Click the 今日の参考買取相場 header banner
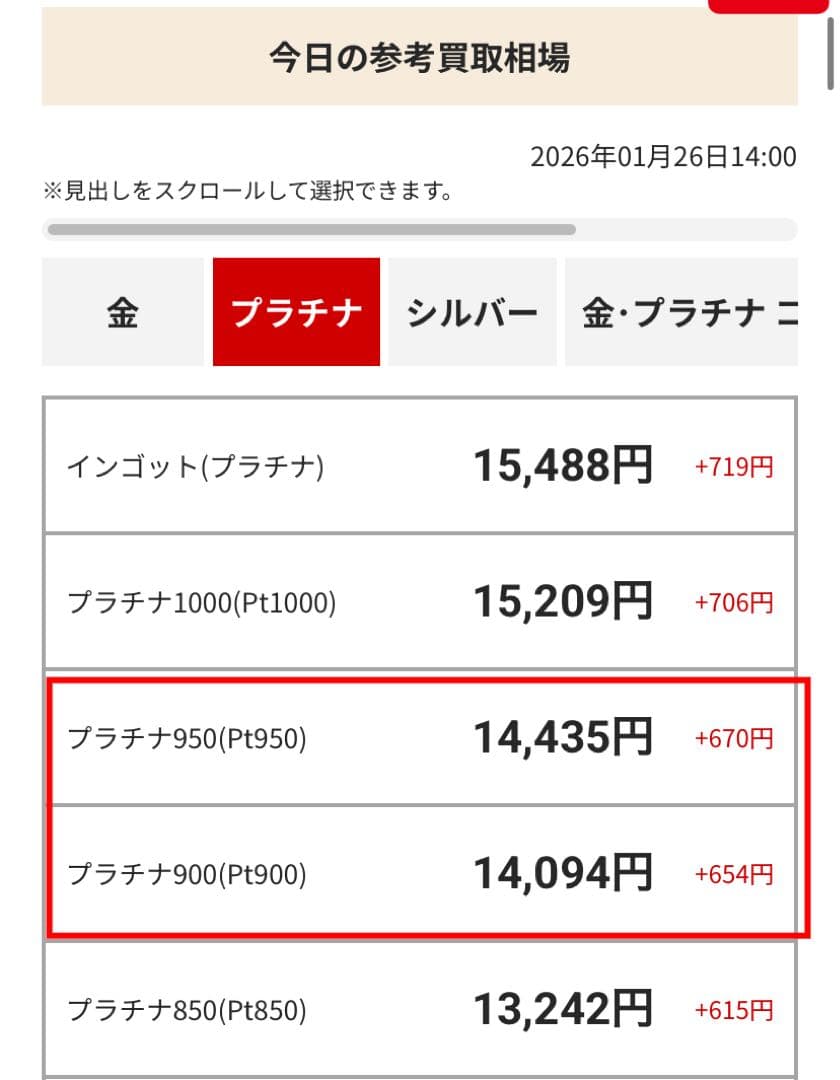The image size is (840, 1080). (x=420, y=56)
